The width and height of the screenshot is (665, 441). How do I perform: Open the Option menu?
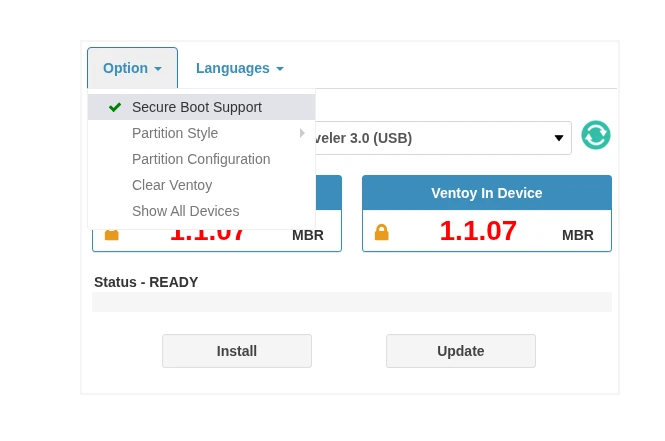click(x=132, y=68)
